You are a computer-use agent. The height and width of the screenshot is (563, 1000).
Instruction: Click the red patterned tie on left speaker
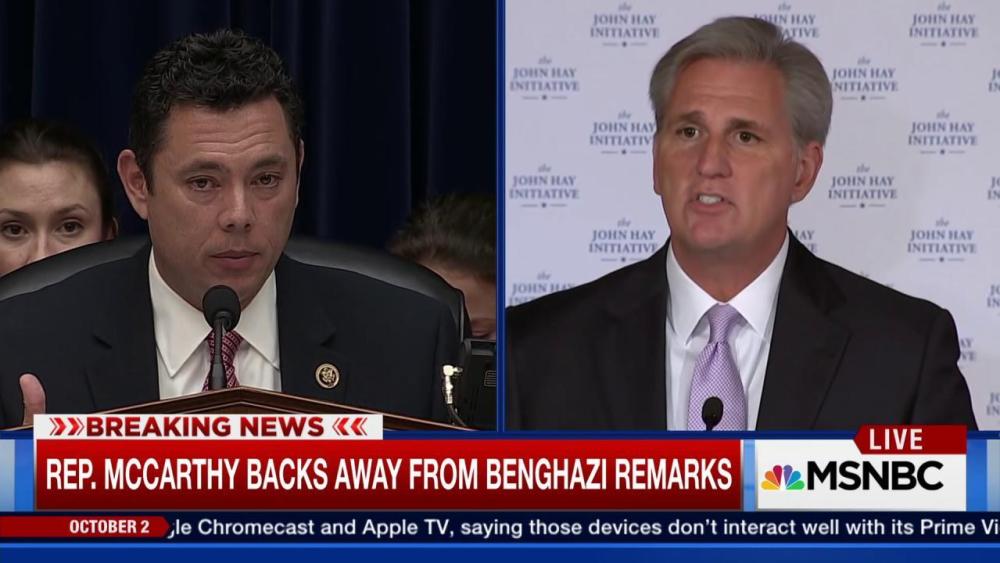coord(221,360)
